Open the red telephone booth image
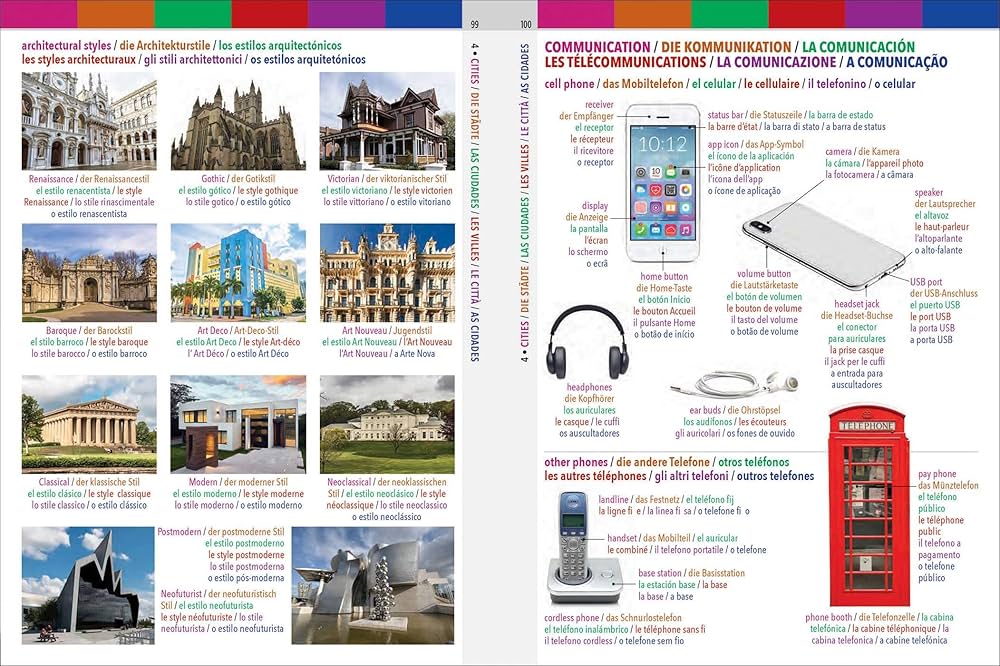This screenshot has height=666, width=1000. click(x=869, y=506)
